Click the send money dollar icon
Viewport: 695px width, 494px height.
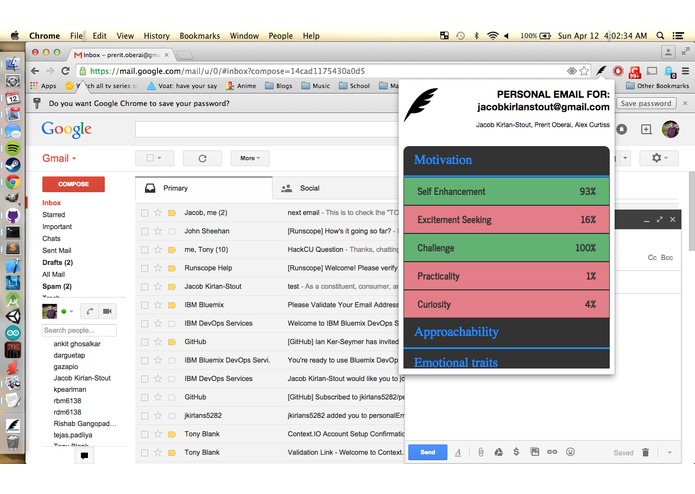(x=516, y=452)
